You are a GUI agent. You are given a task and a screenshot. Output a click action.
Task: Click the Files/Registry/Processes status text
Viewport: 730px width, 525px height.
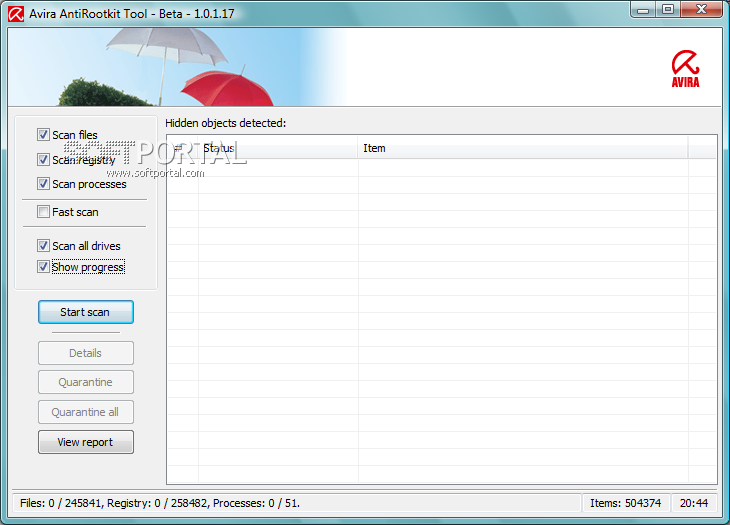(x=160, y=503)
